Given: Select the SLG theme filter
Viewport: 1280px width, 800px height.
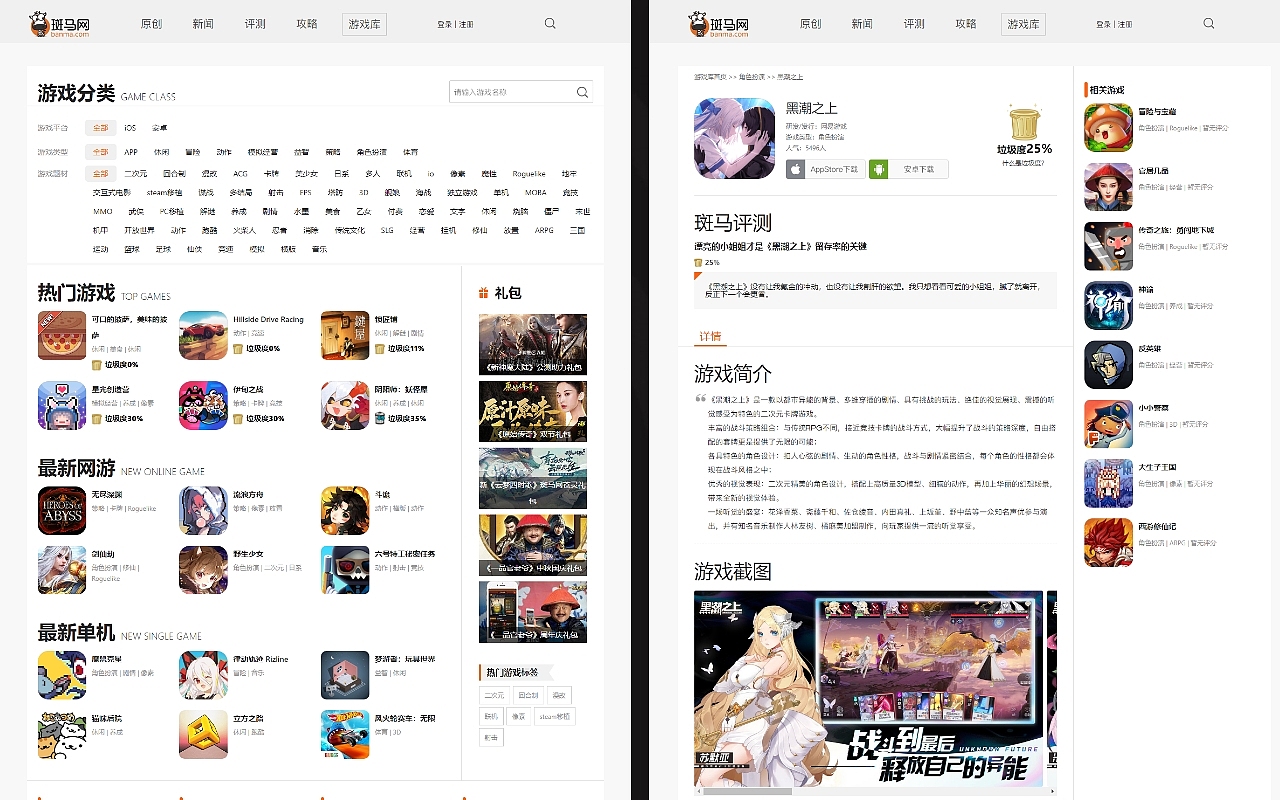Looking at the screenshot, I should [387, 230].
